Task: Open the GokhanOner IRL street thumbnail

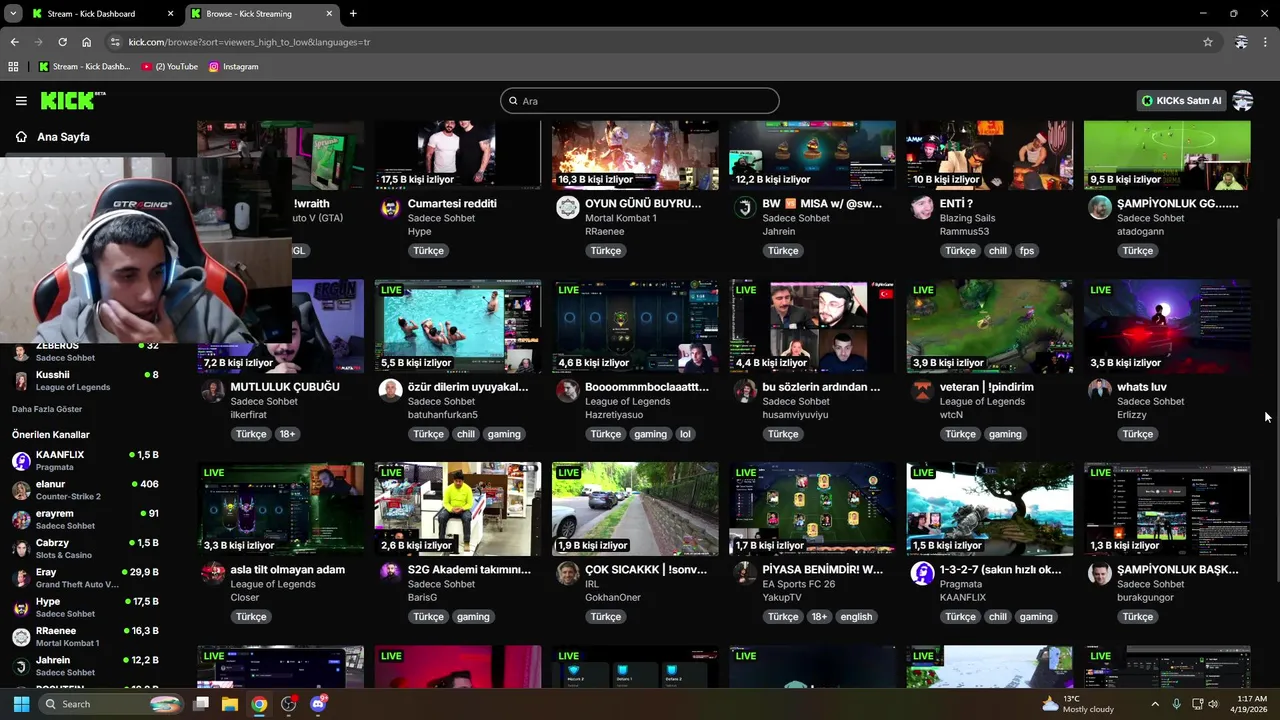Action: click(x=635, y=509)
